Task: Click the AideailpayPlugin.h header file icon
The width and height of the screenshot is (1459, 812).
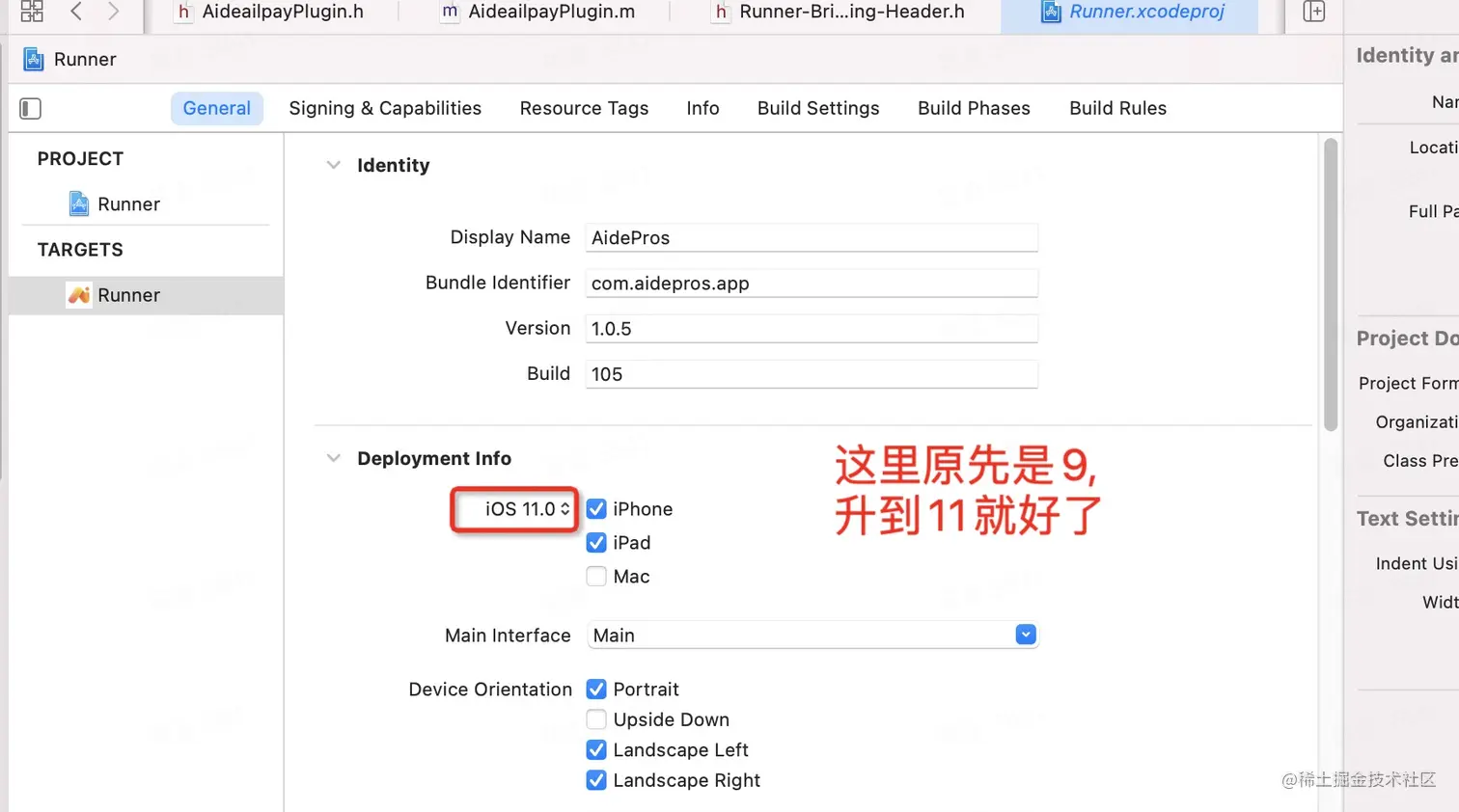Action: [183, 13]
